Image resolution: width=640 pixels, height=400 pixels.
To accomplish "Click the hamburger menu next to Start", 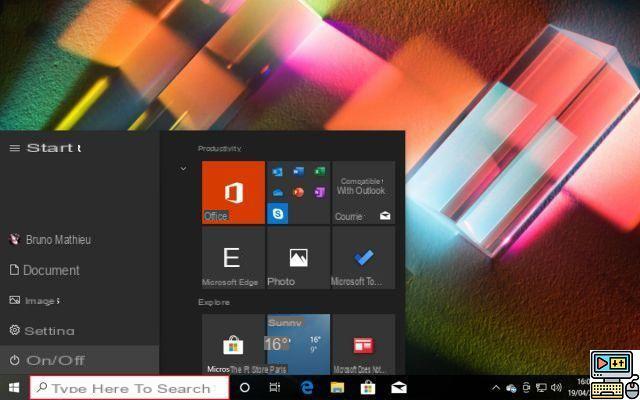I will click(x=15, y=148).
